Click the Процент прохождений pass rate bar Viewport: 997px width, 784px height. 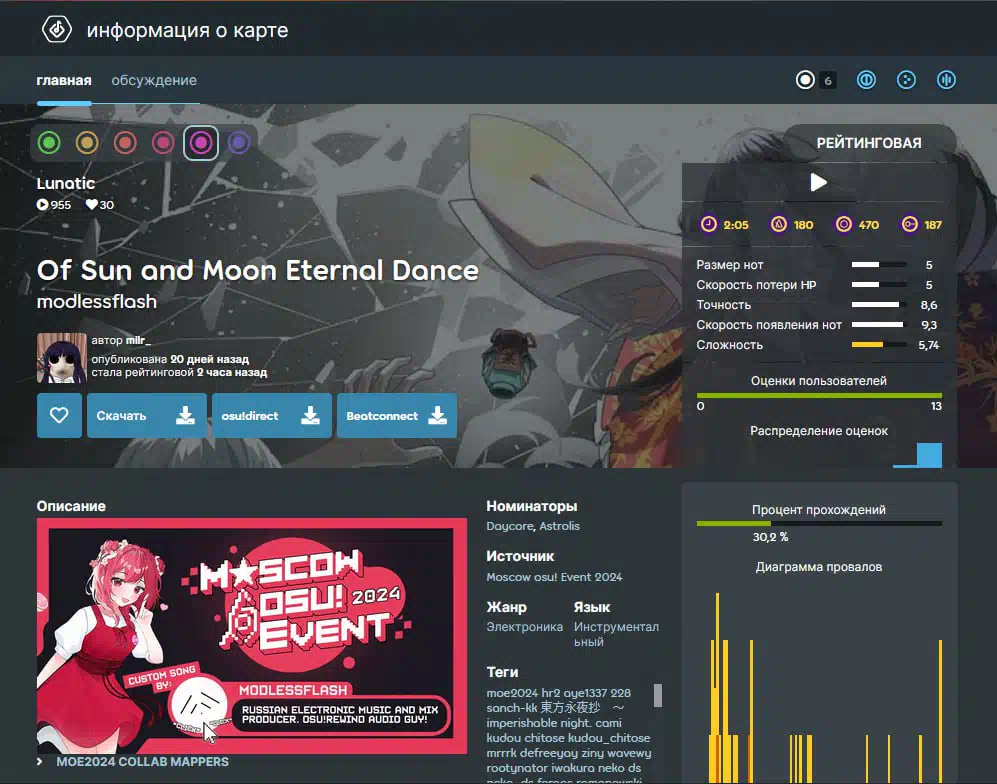click(819, 524)
